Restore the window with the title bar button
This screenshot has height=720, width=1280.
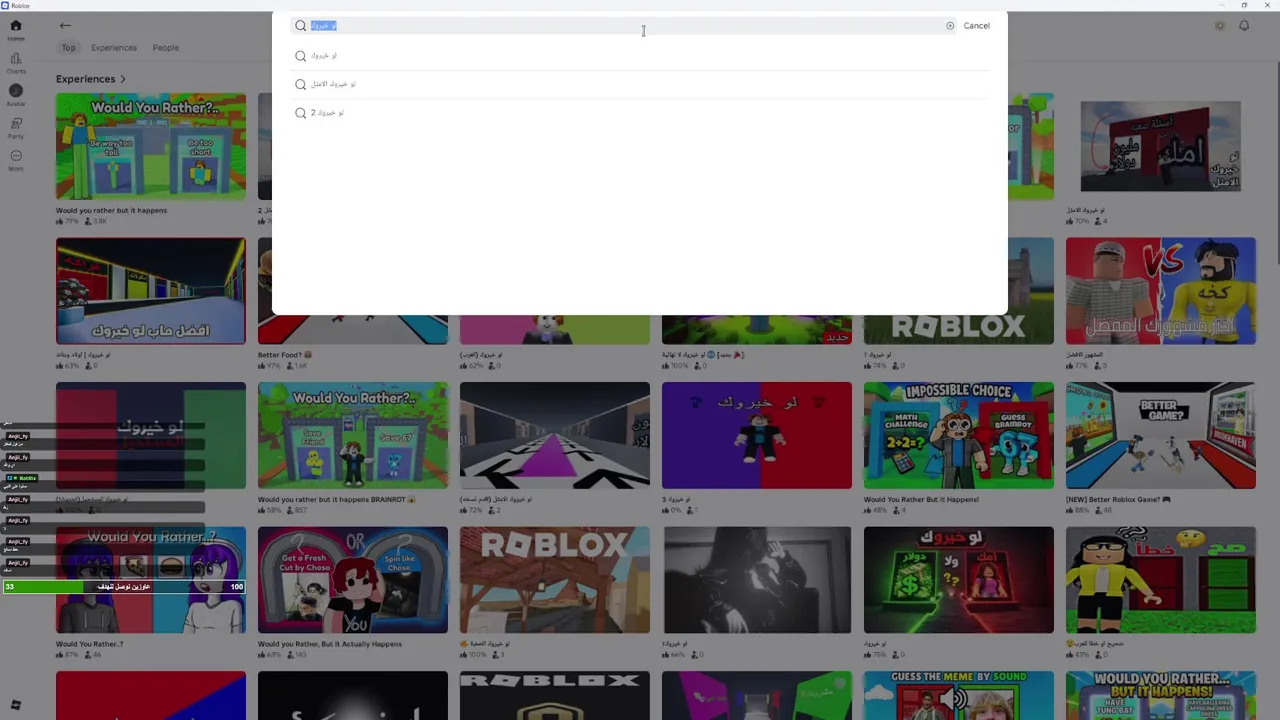click(1244, 5)
